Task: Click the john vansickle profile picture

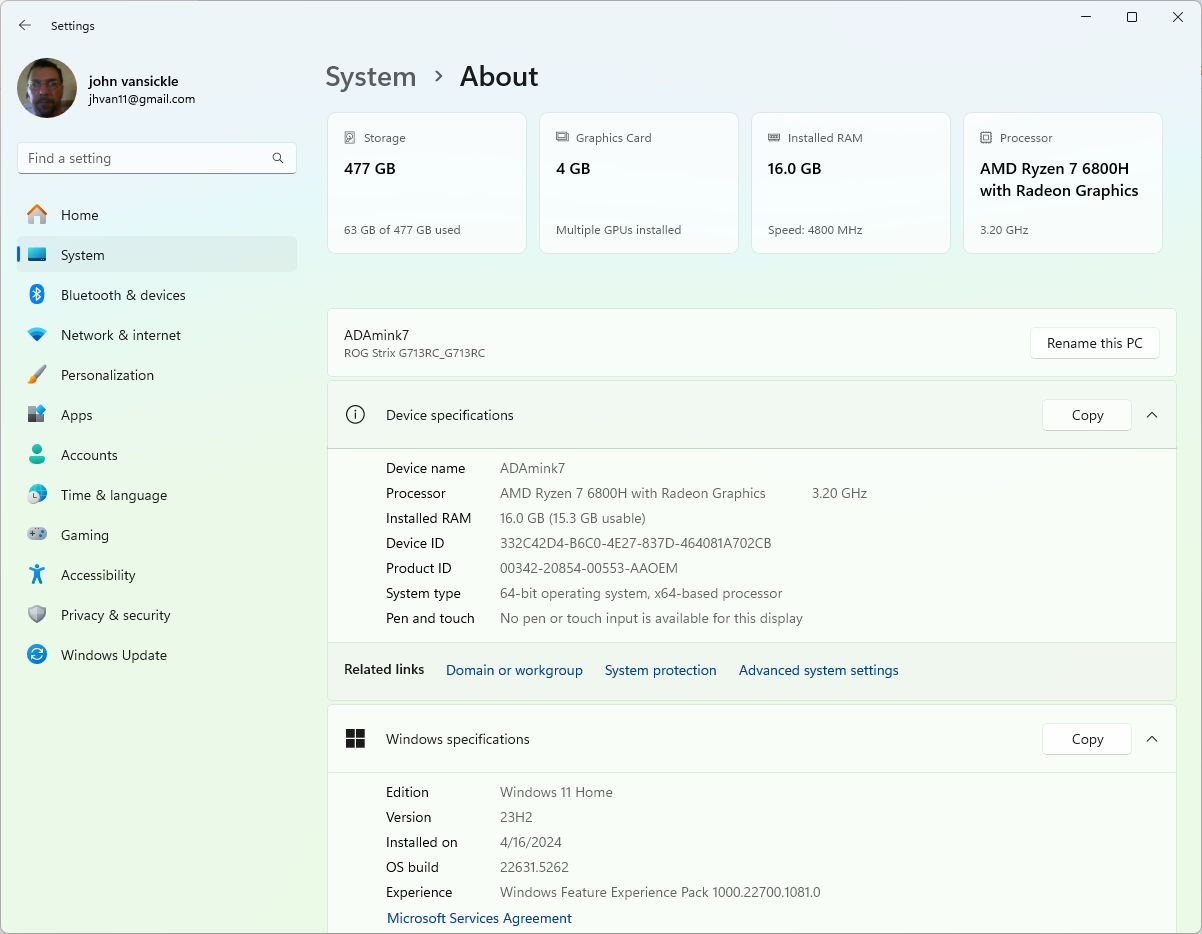Action: pos(47,88)
